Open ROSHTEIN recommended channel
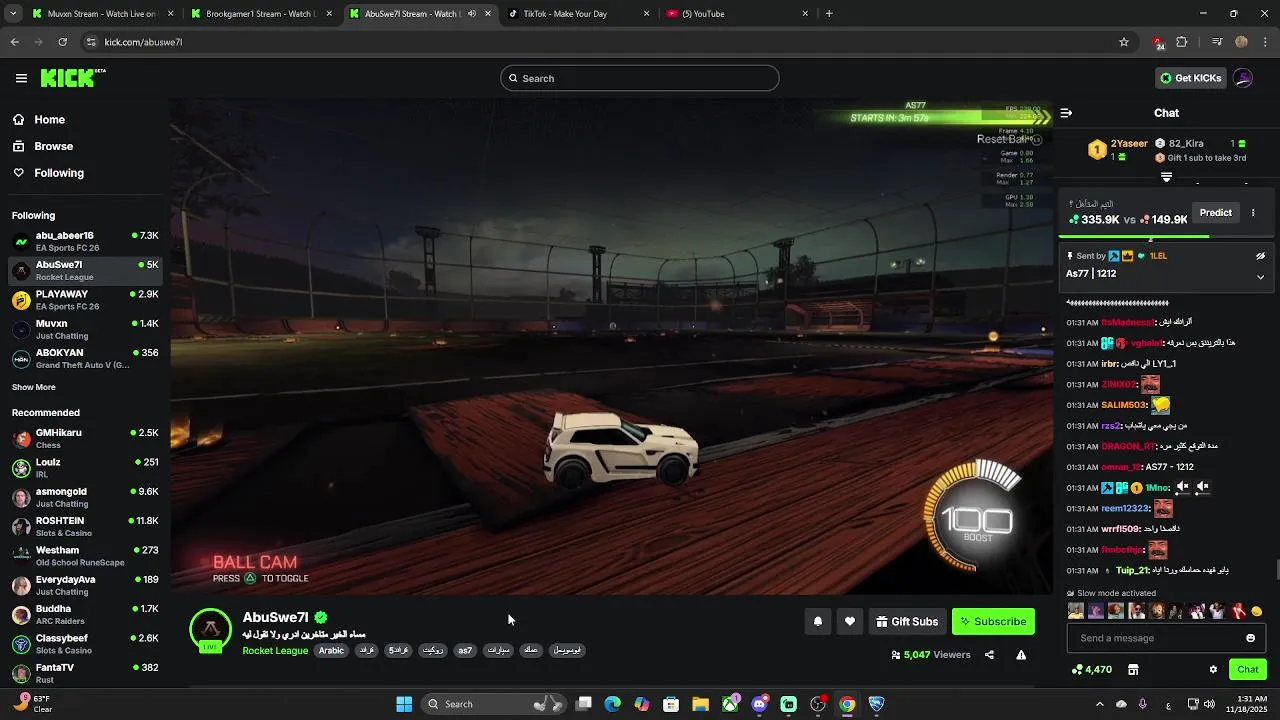Viewport: 1280px width, 720px height. tap(85, 526)
